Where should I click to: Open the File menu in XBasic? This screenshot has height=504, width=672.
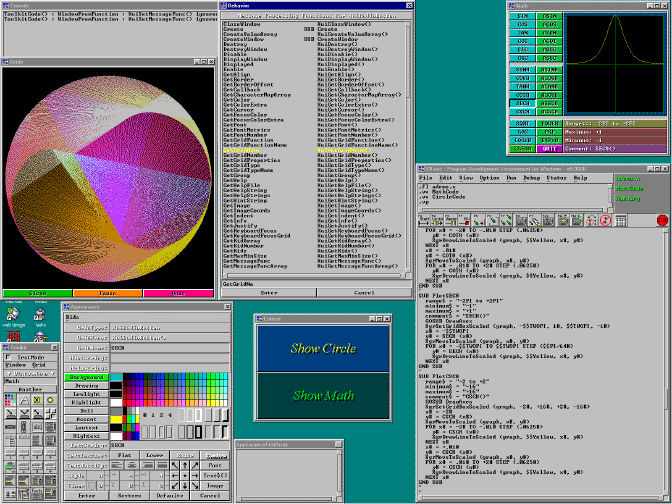coord(426,178)
